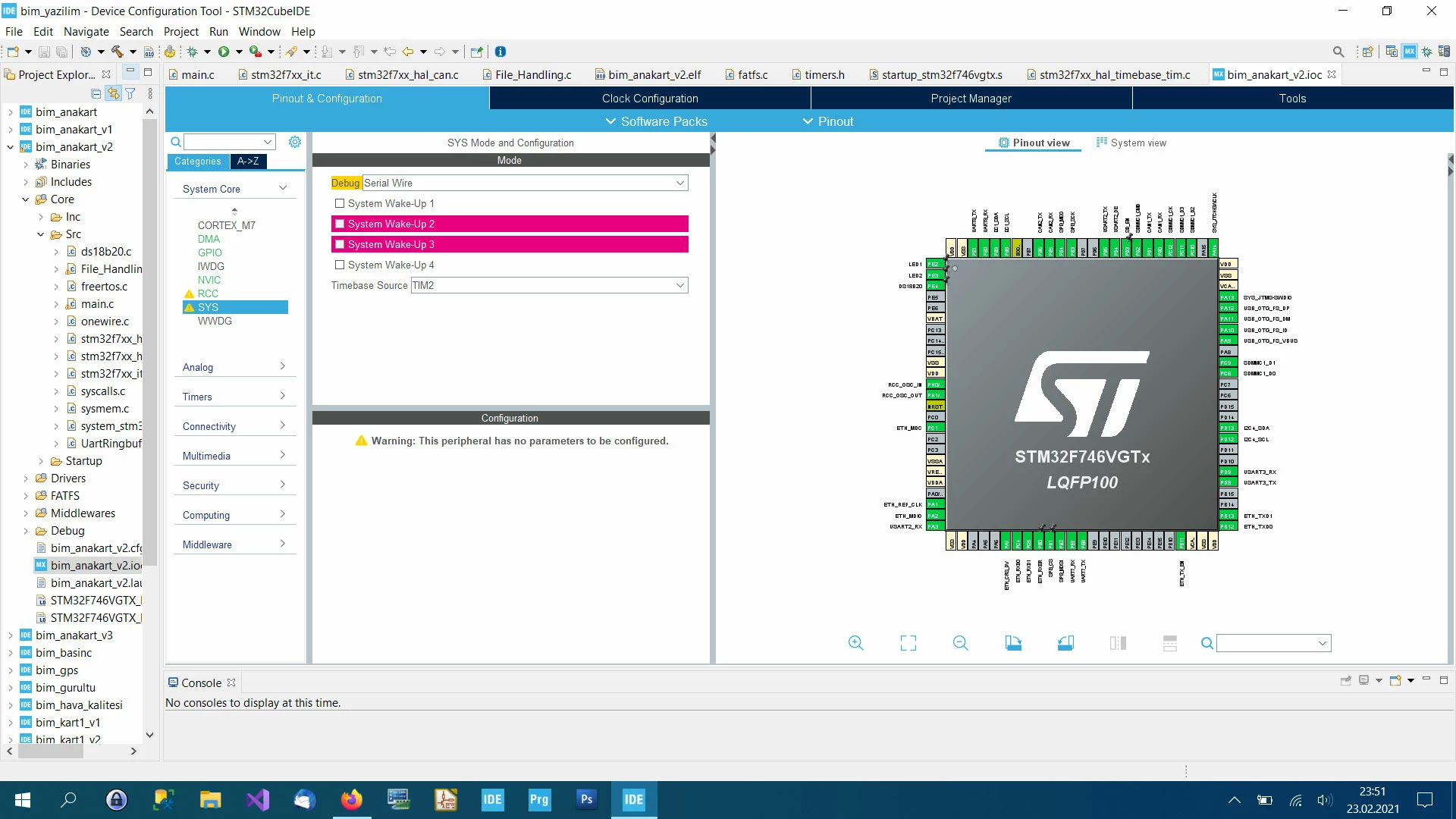Expand the Analog category
Screen dimensions: 1456x819
tap(234, 367)
